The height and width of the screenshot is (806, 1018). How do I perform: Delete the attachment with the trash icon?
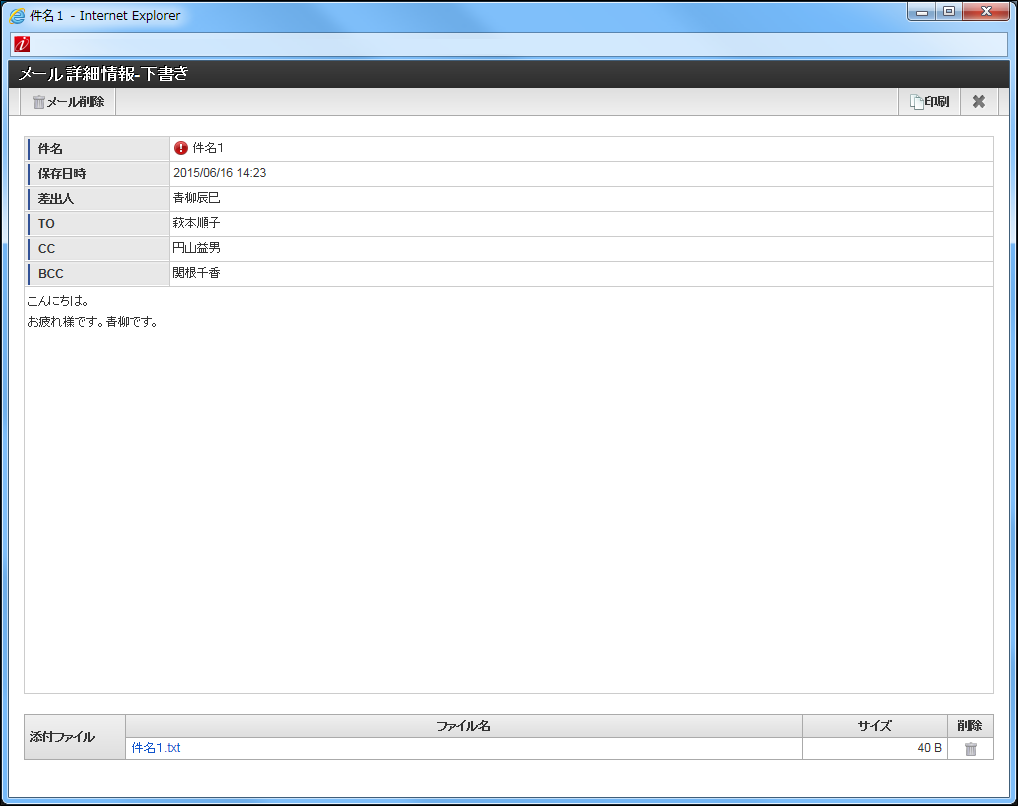971,749
